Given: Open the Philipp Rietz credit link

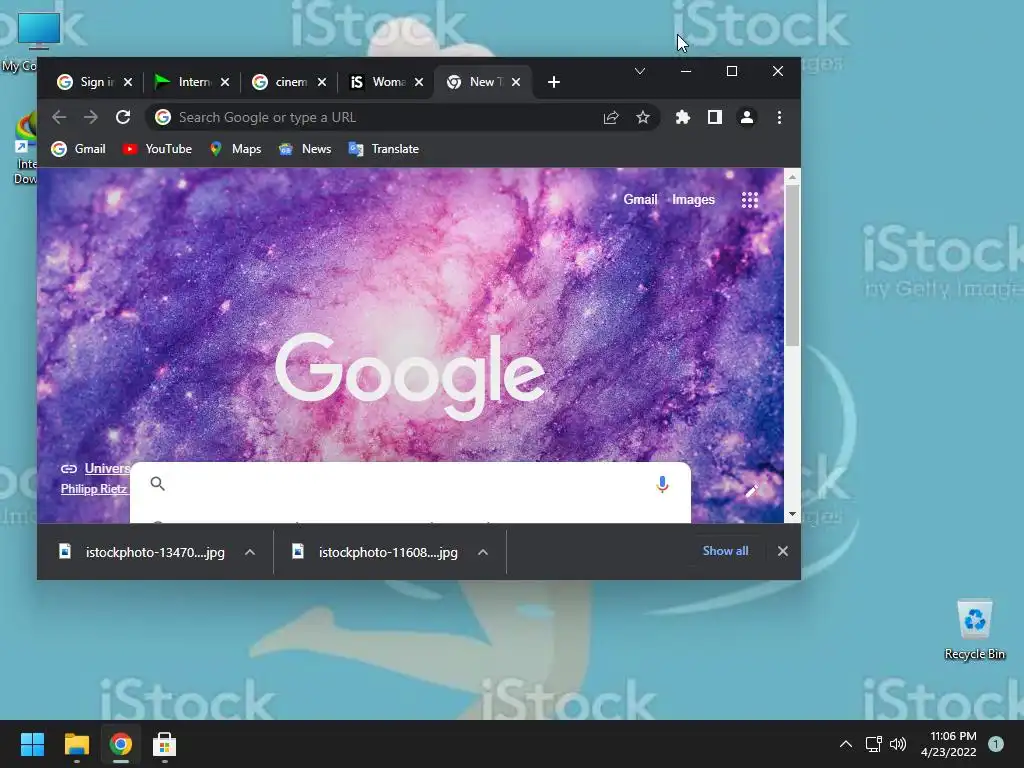Looking at the screenshot, I should point(94,488).
